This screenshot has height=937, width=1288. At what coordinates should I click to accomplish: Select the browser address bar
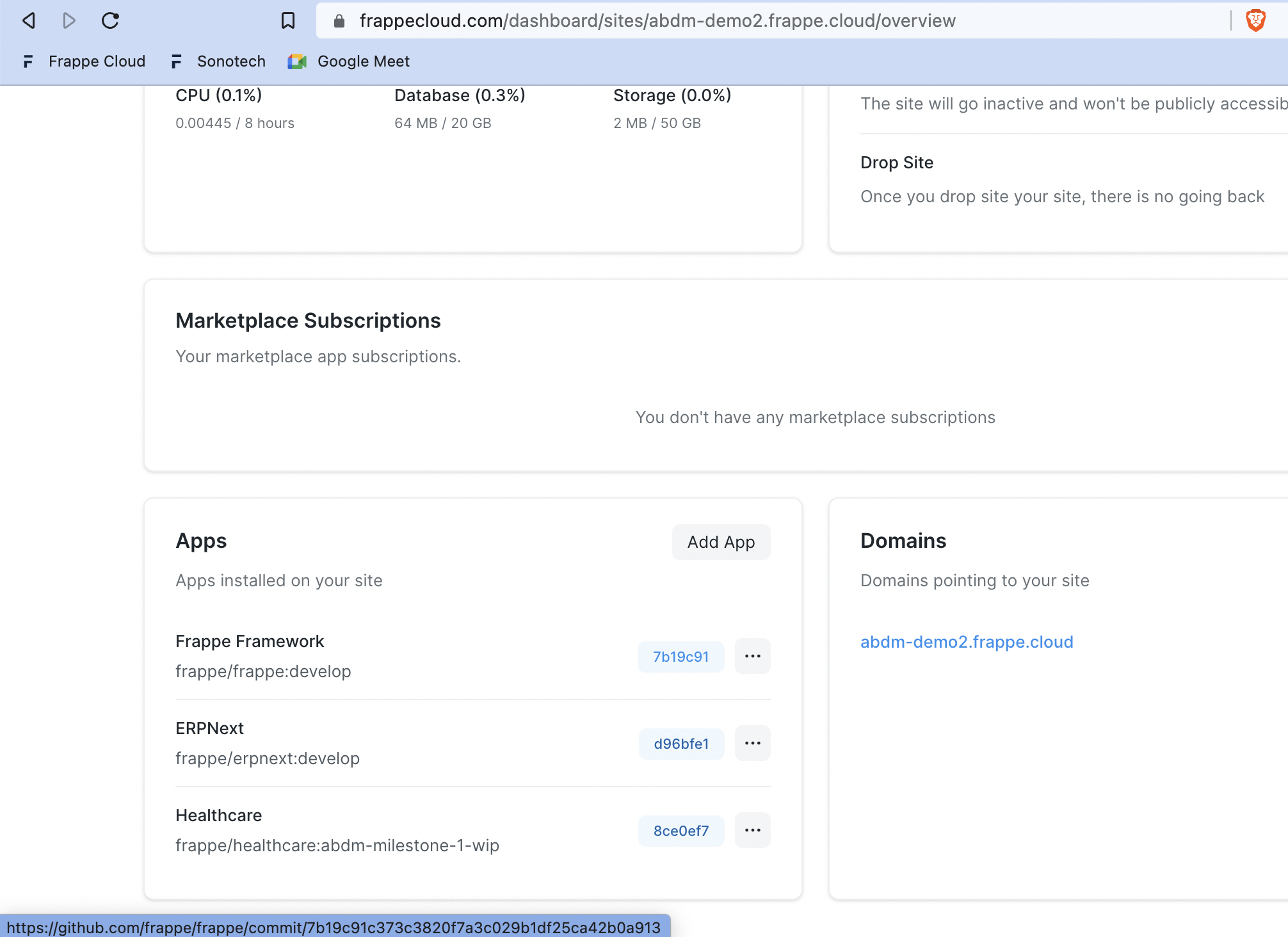[640, 20]
